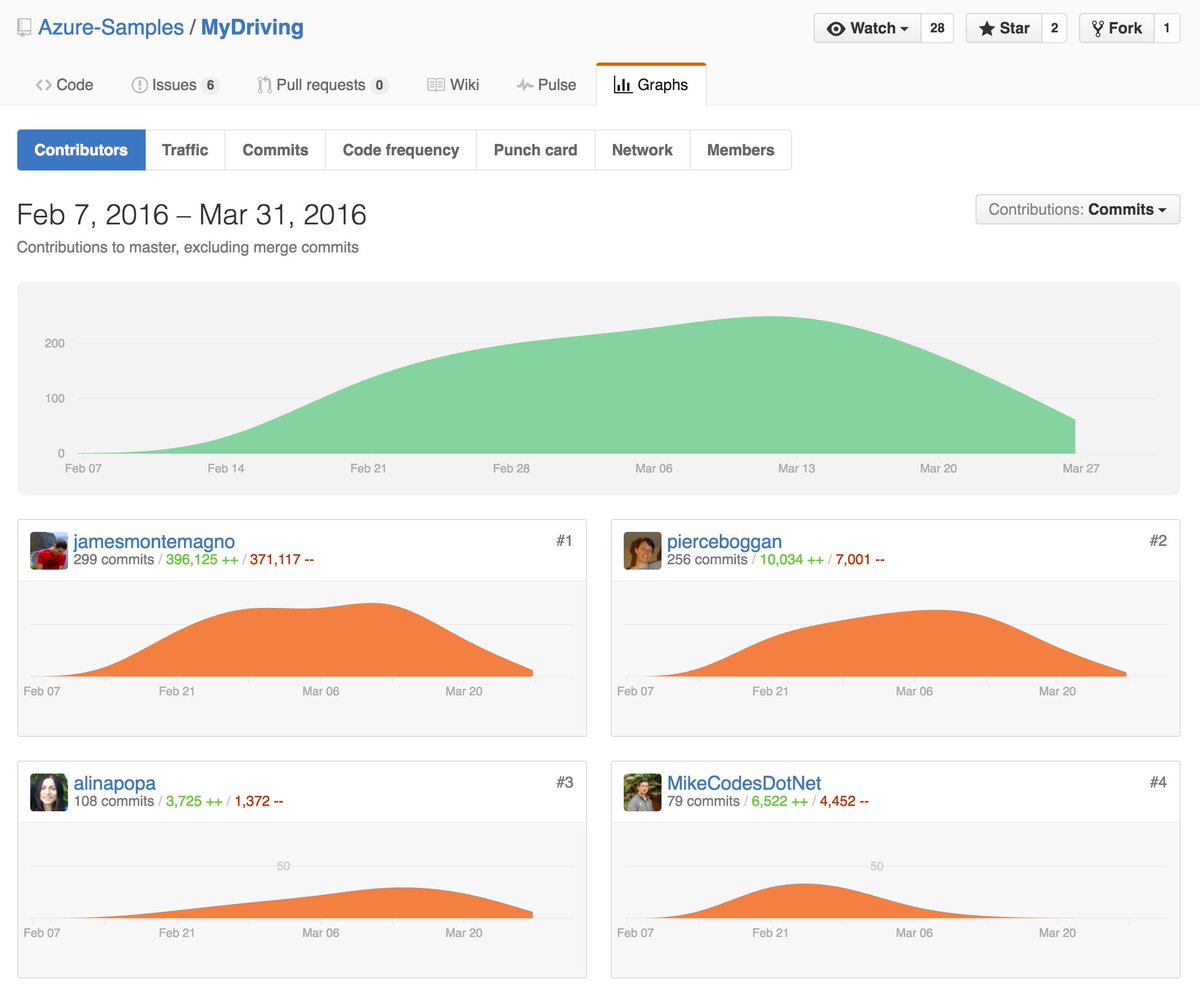This screenshot has height=985, width=1200.
Task: Open the Pulse tab
Action: [546, 85]
